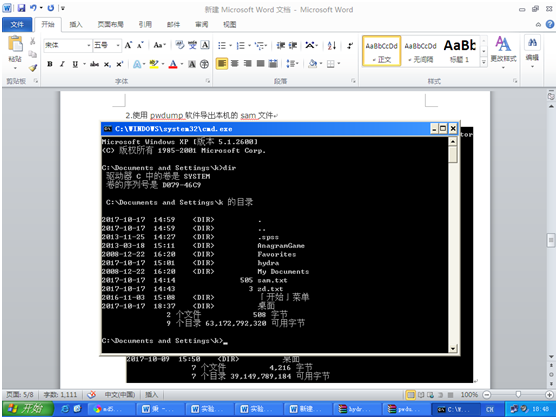The image size is (558, 419).
Task: Select the Format Painter brush
Action: 33,68
